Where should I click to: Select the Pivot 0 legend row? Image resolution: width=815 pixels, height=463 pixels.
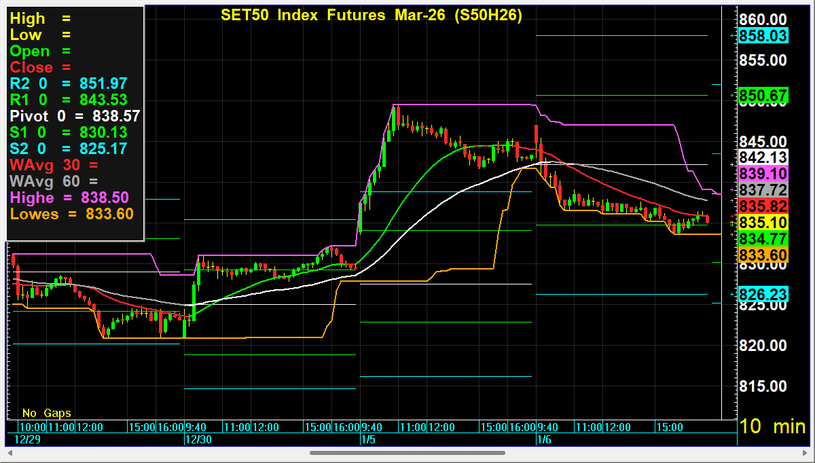[75, 116]
